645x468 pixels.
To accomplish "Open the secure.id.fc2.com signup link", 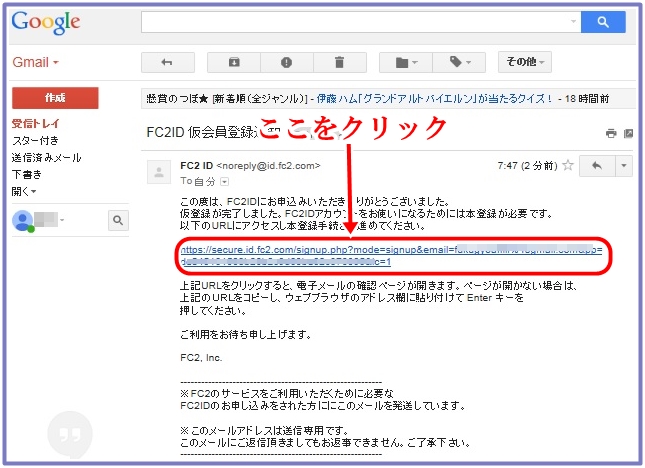I will coord(391,255).
